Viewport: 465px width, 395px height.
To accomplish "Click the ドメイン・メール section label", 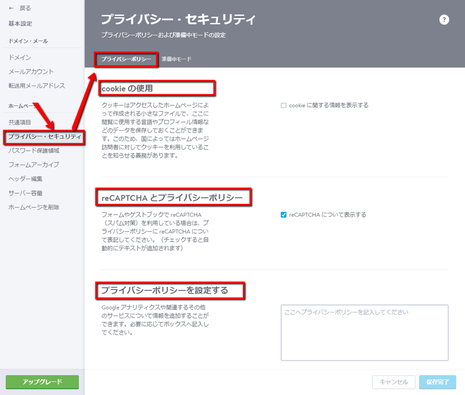I will [x=28, y=41].
